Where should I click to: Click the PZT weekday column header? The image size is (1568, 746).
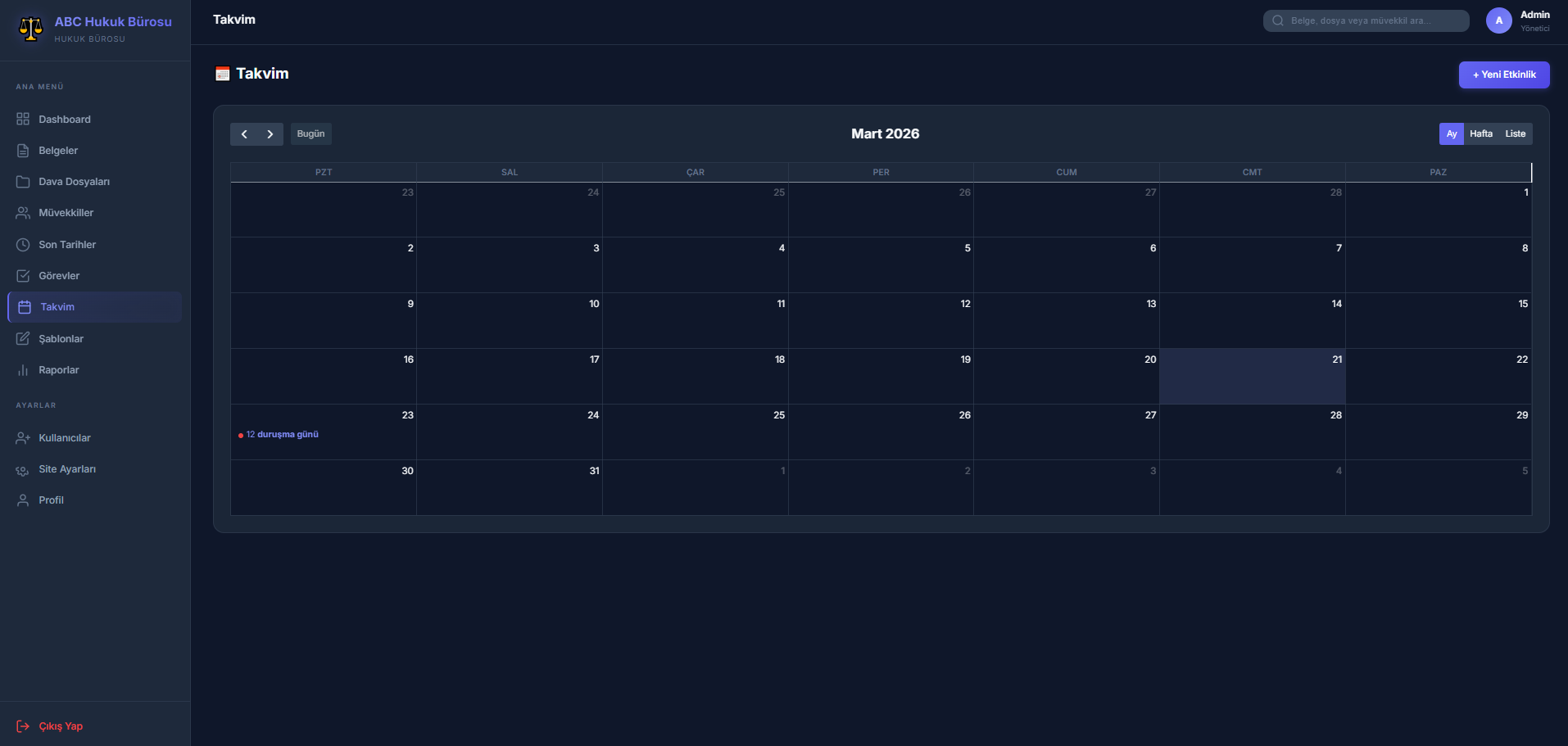(324, 173)
